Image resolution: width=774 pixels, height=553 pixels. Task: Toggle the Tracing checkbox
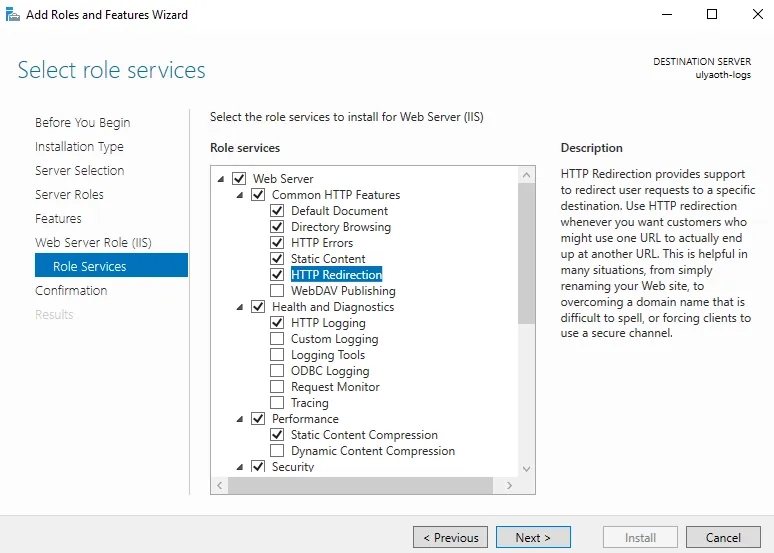(x=277, y=403)
